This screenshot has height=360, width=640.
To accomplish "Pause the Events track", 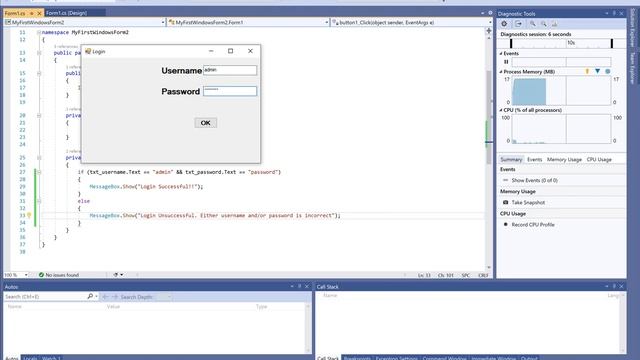I will pos(506,62).
